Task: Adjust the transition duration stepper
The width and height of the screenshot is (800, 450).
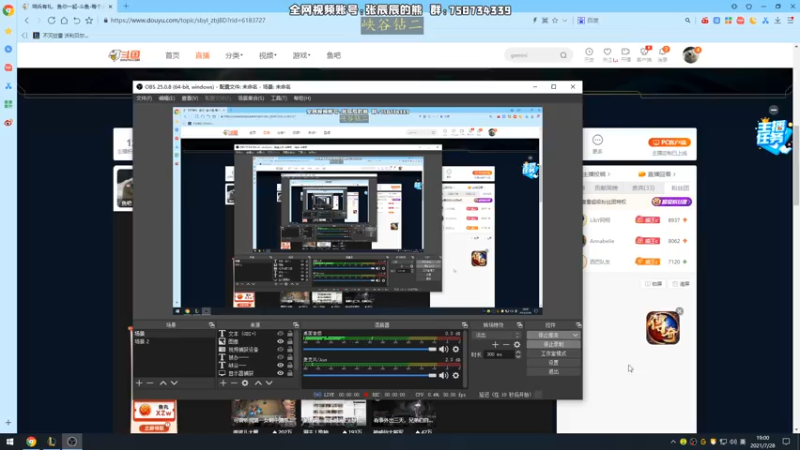Action: click(518, 354)
